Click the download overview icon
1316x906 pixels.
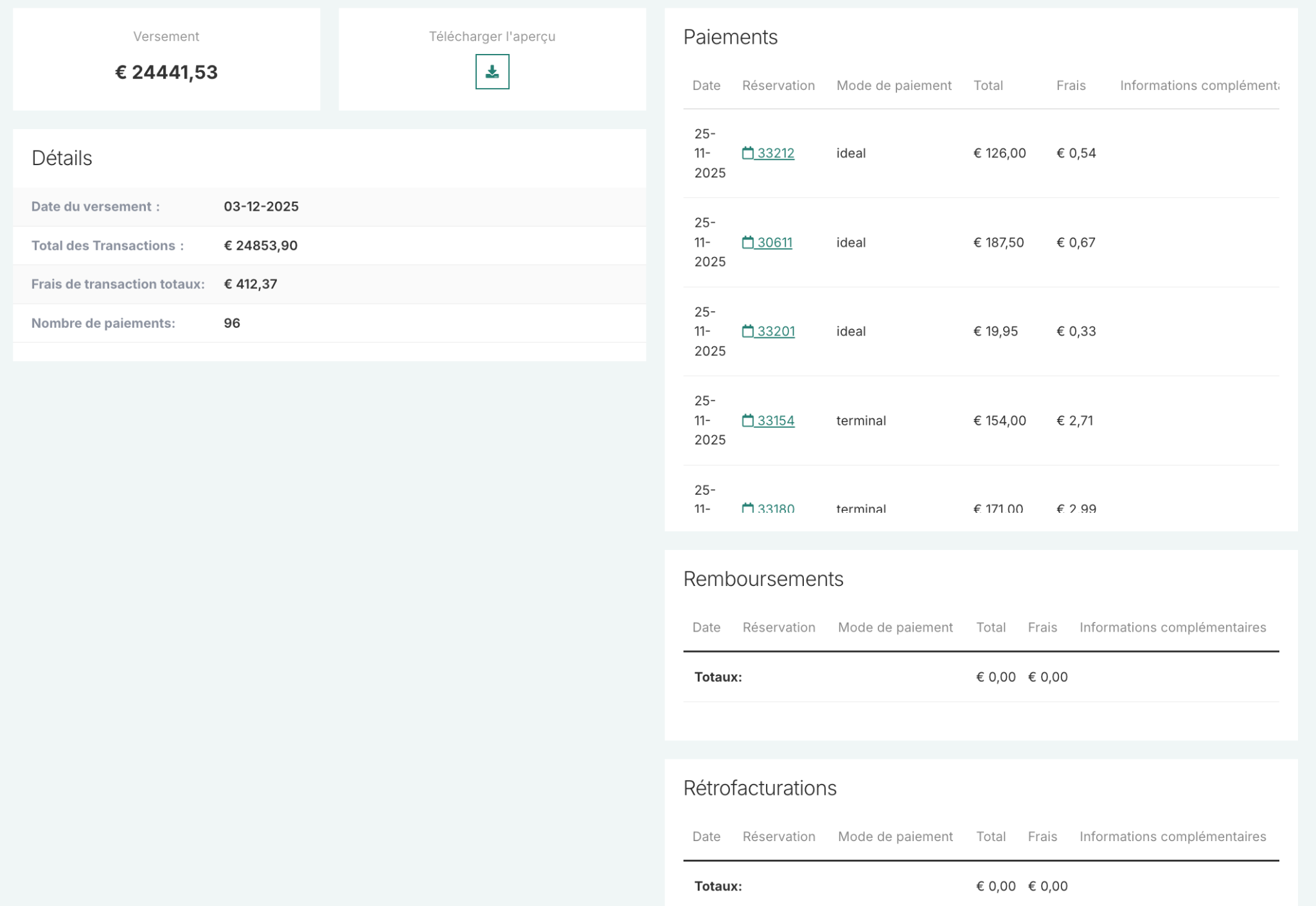click(492, 71)
